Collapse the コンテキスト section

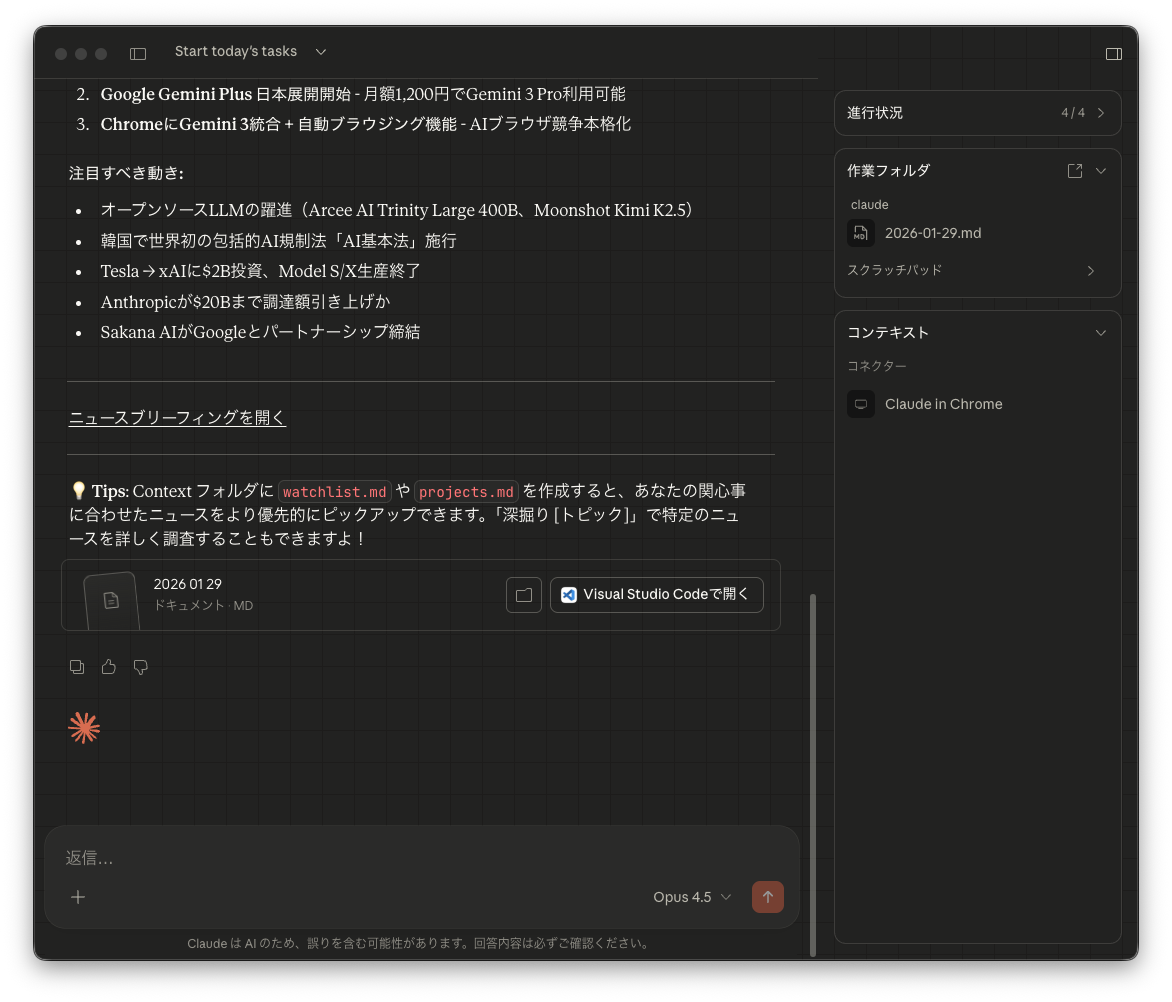click(x=1101, y=332)
